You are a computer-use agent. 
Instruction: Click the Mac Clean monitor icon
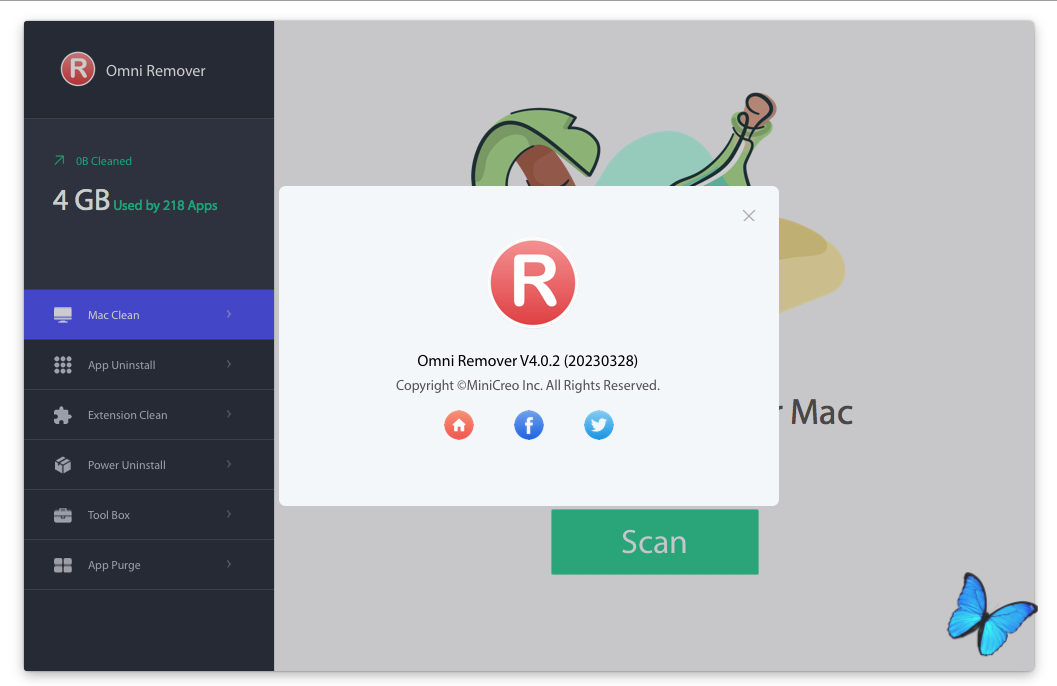(x=63, y=315)
